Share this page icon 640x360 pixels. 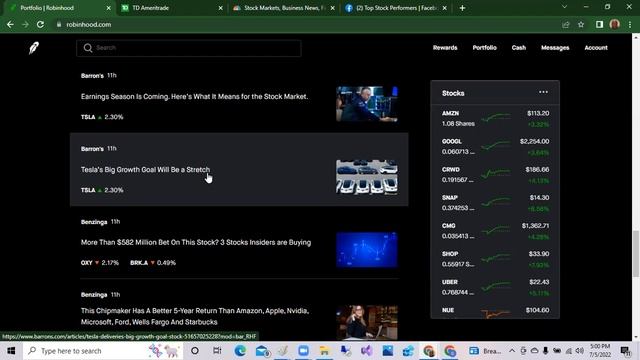coord(566,24)
